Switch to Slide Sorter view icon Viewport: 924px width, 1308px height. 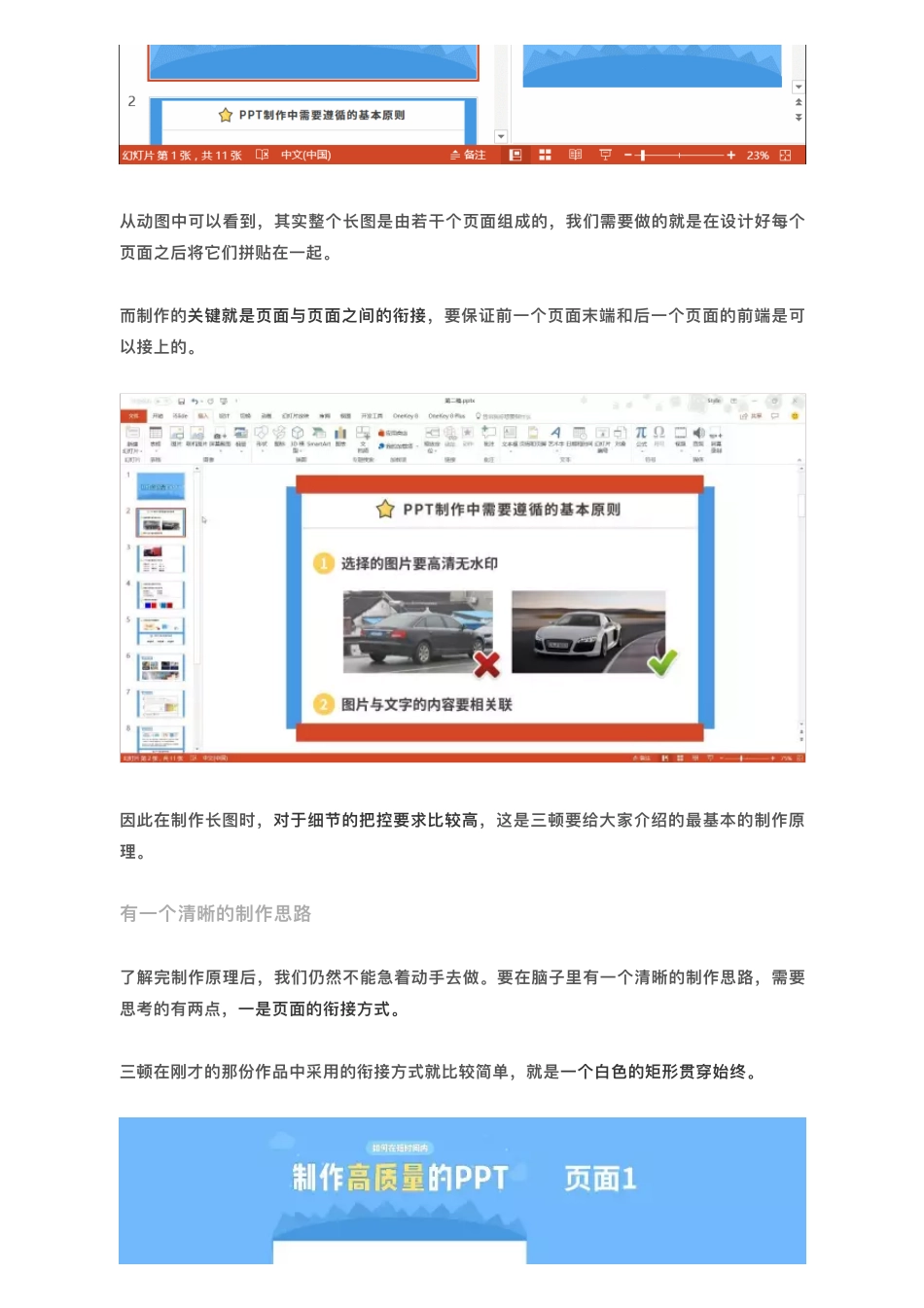point(545,154)
